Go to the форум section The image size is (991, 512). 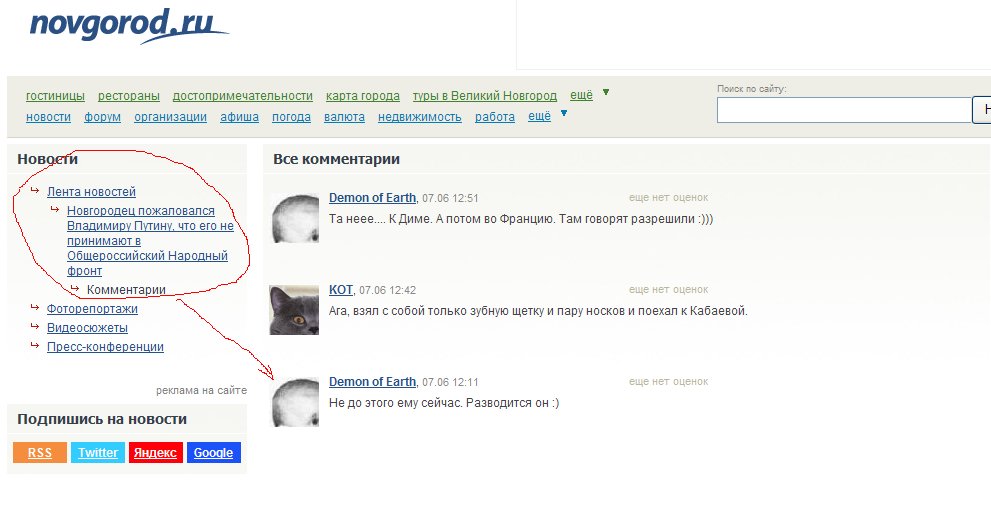pyautogui.click(x=102, y=117)
